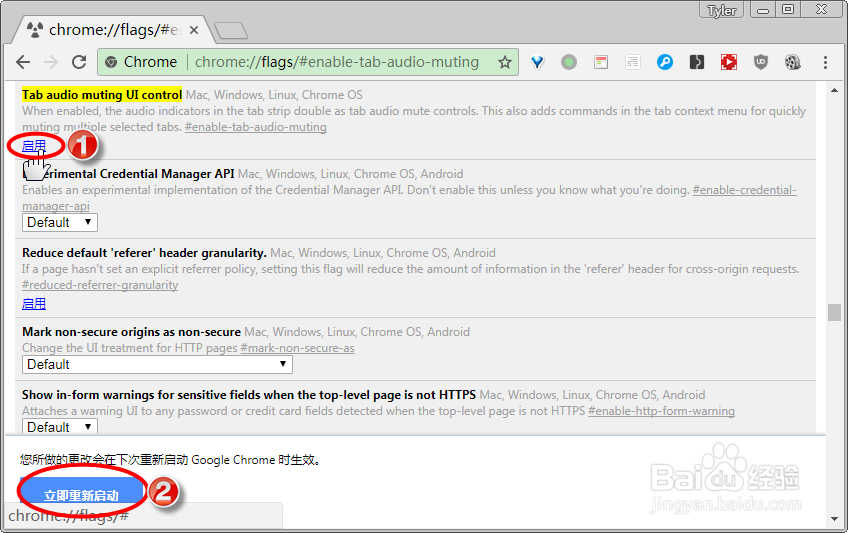Reload the flags page
Viewport: 848px width, 533px height.
coord(79,62)
